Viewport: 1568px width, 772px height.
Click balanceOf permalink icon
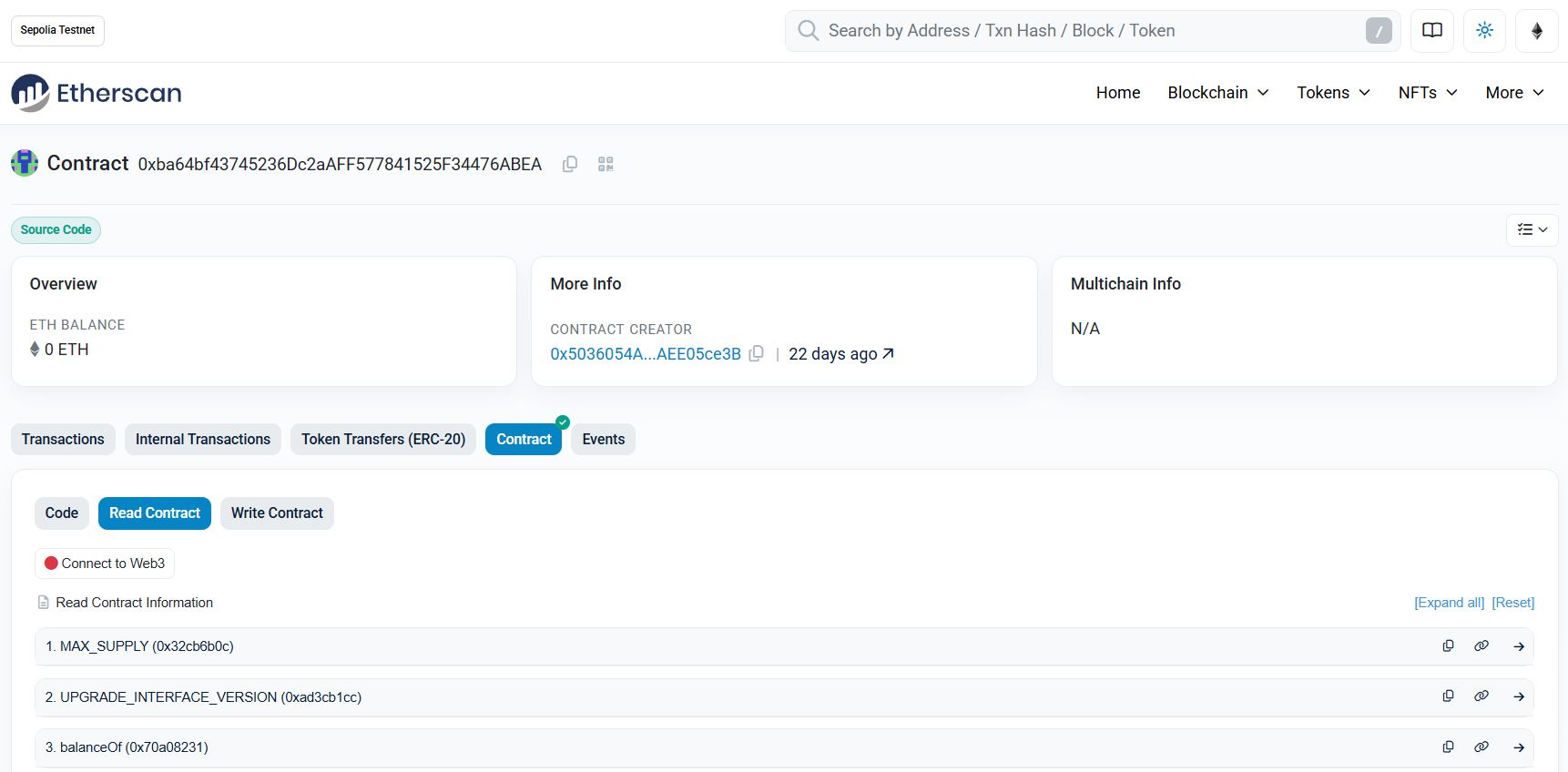1481,747
